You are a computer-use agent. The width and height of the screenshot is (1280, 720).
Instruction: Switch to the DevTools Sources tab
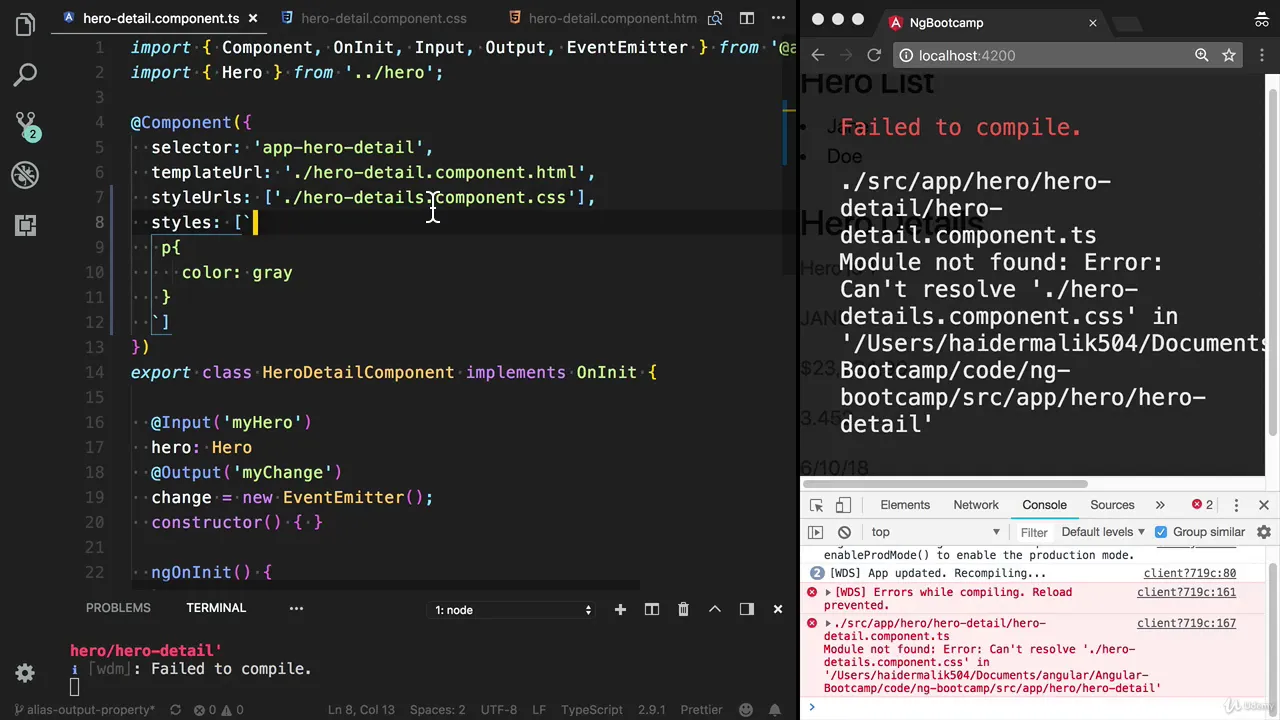1112,505
